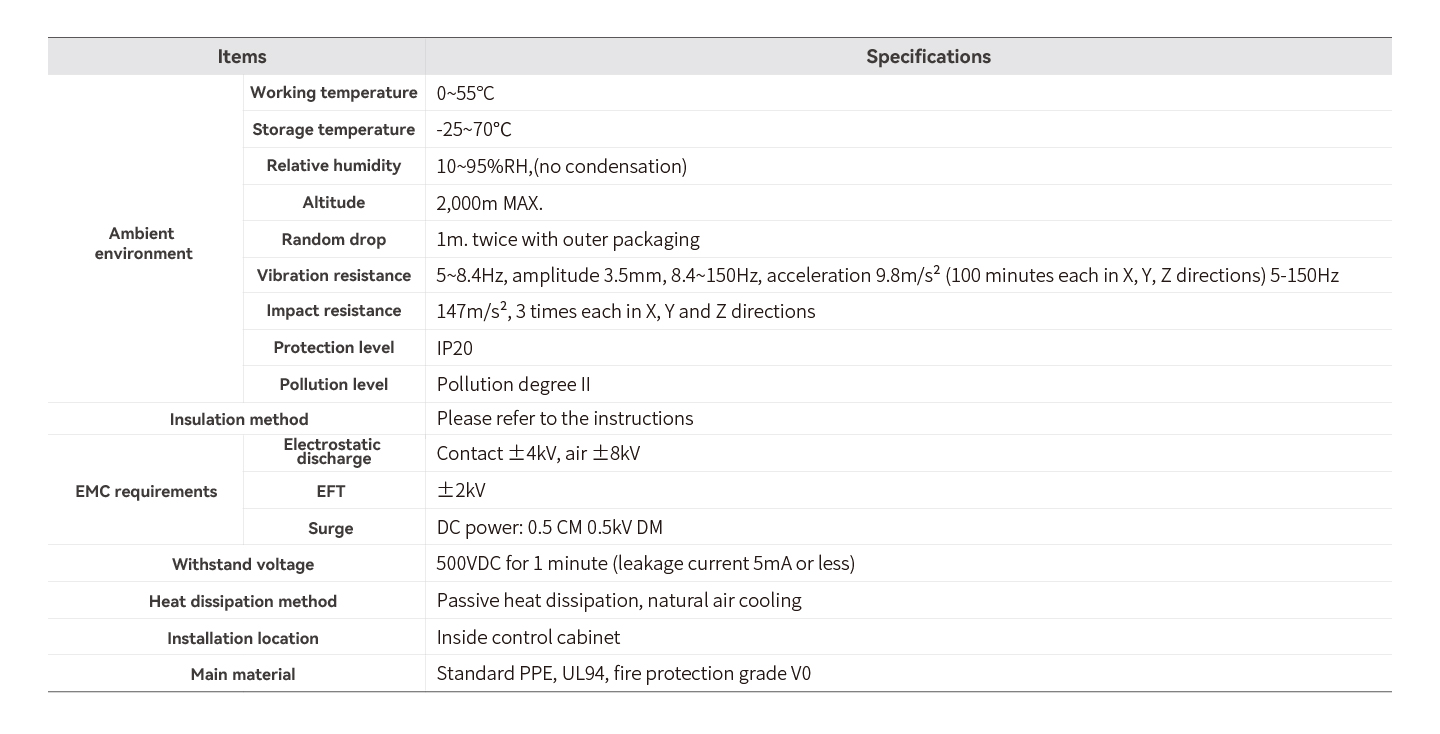The width and height of the screenshot is (1440, 734).
Task: Click the Items column header
Action: (242, 57)
